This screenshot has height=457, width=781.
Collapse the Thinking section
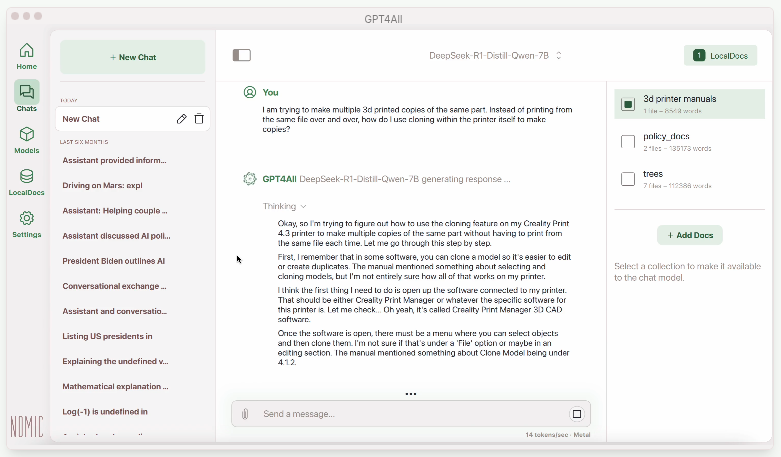click(285, 206)
